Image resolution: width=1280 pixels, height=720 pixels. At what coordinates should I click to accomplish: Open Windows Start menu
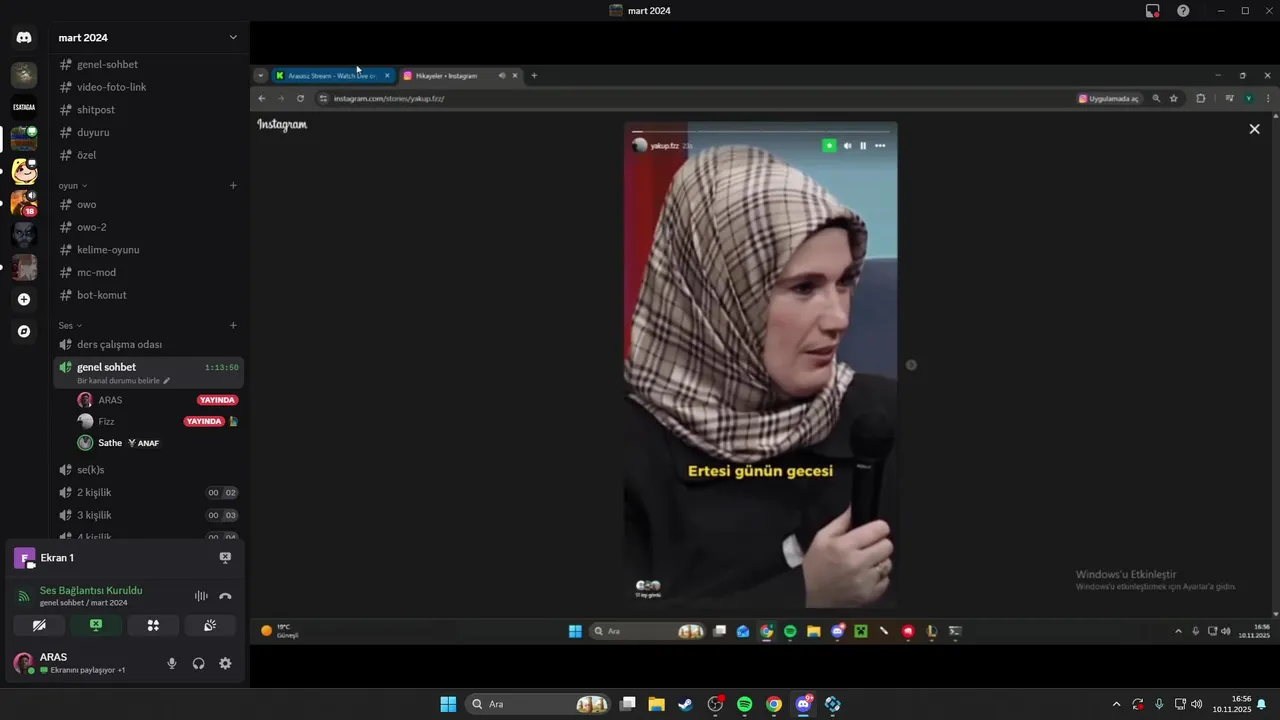(448, 704)
